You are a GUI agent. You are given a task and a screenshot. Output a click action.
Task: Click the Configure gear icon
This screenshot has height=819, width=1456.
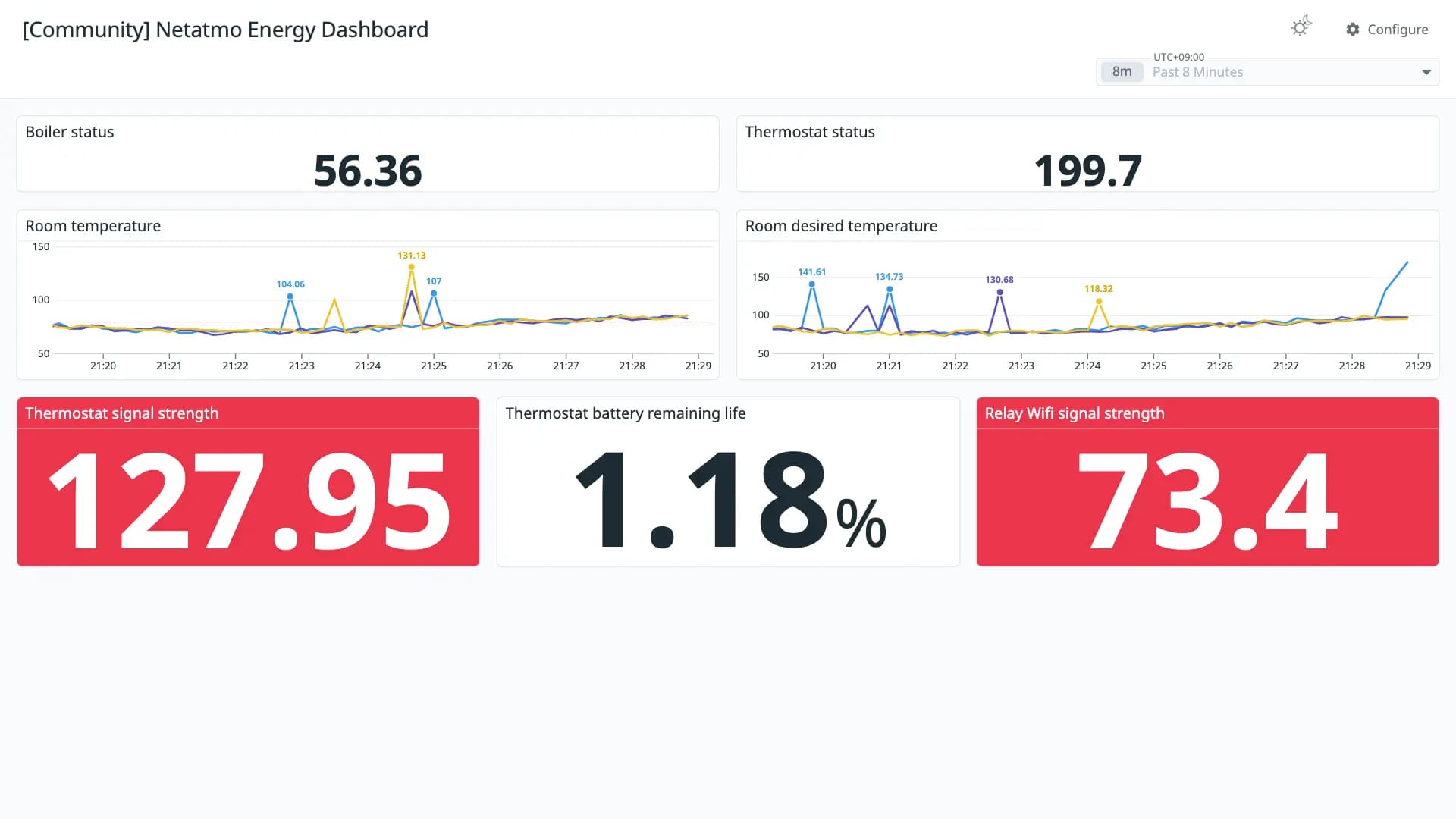(x=1353, y=29)
